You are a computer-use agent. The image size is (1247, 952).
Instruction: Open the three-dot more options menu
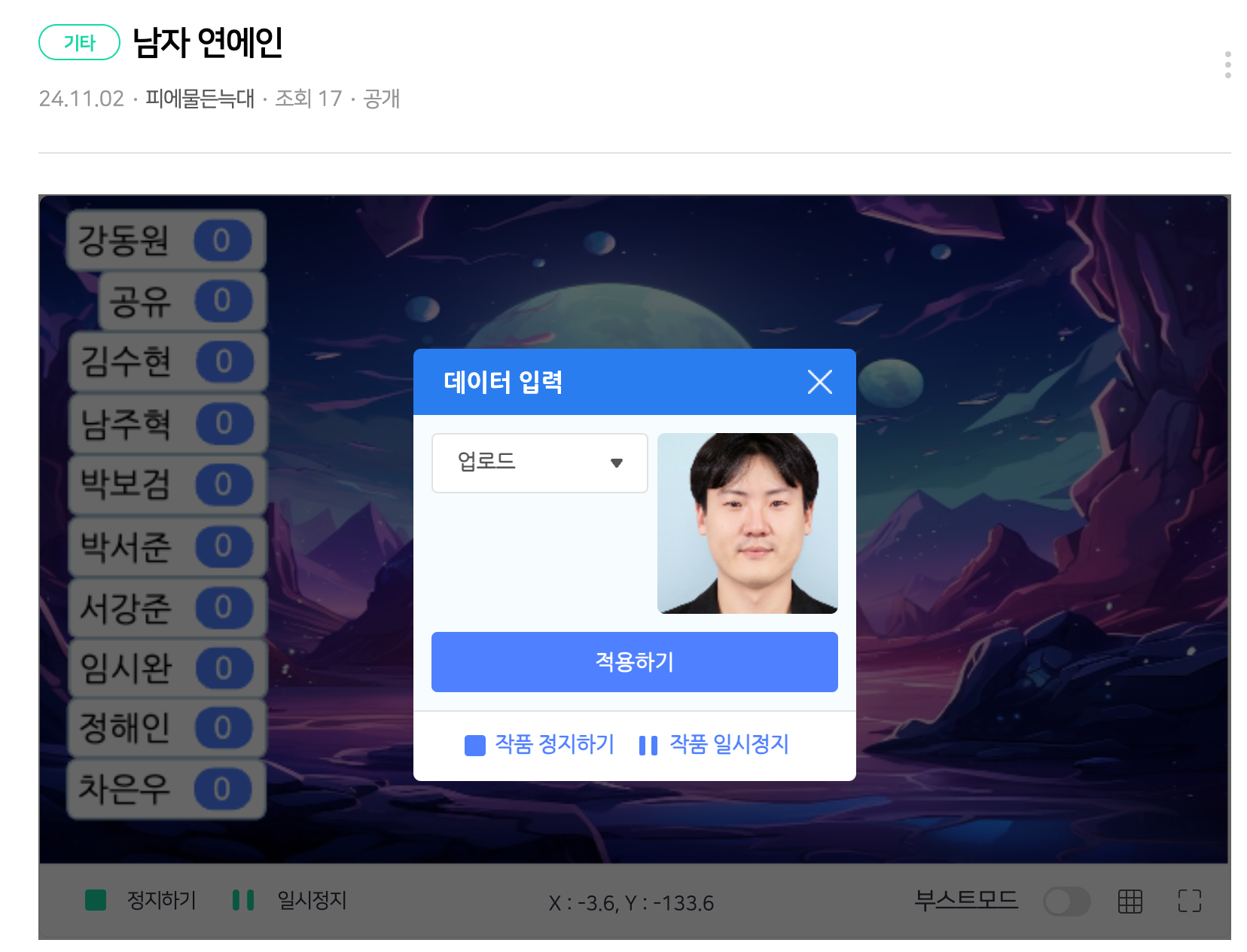pos(1227,65)
